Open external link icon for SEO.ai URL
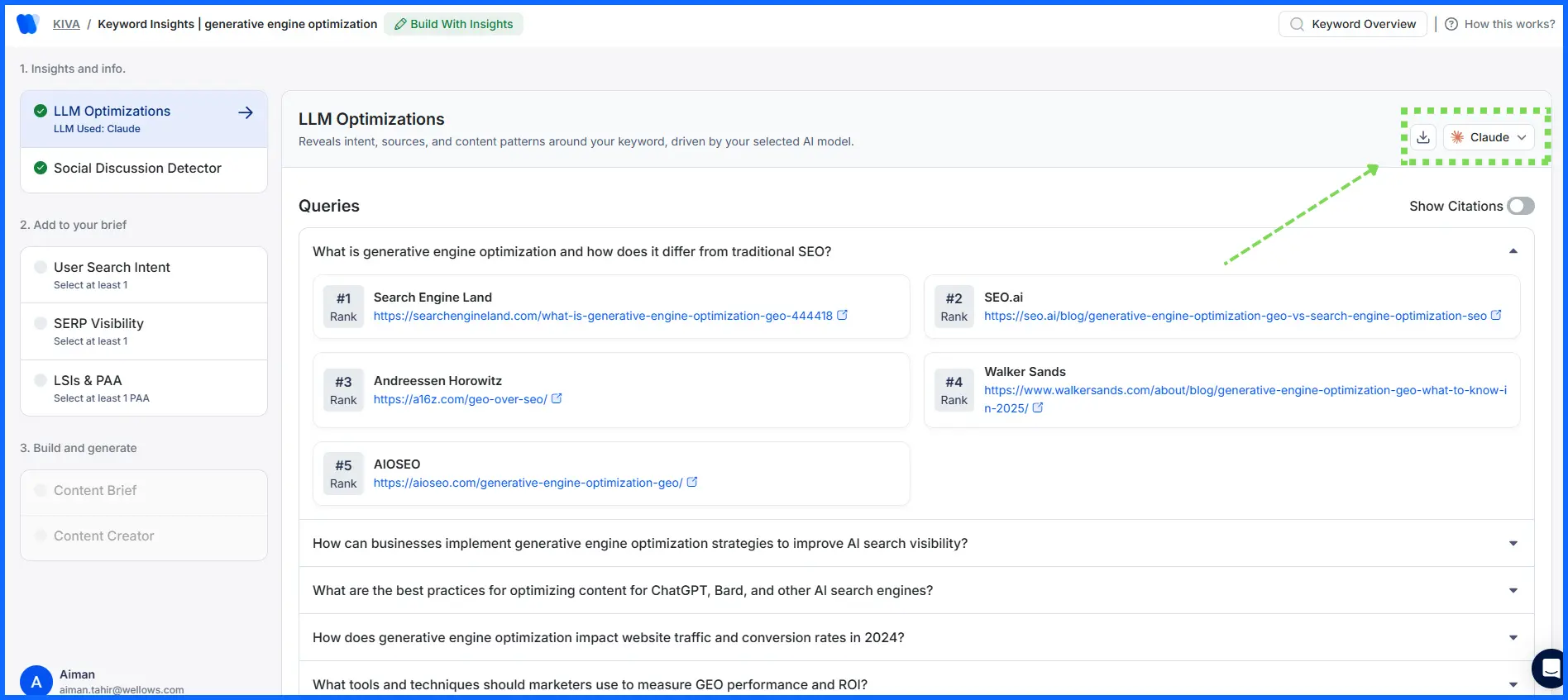The width and height of the screenshot is (1568, 700). (x=1495, y=315)
